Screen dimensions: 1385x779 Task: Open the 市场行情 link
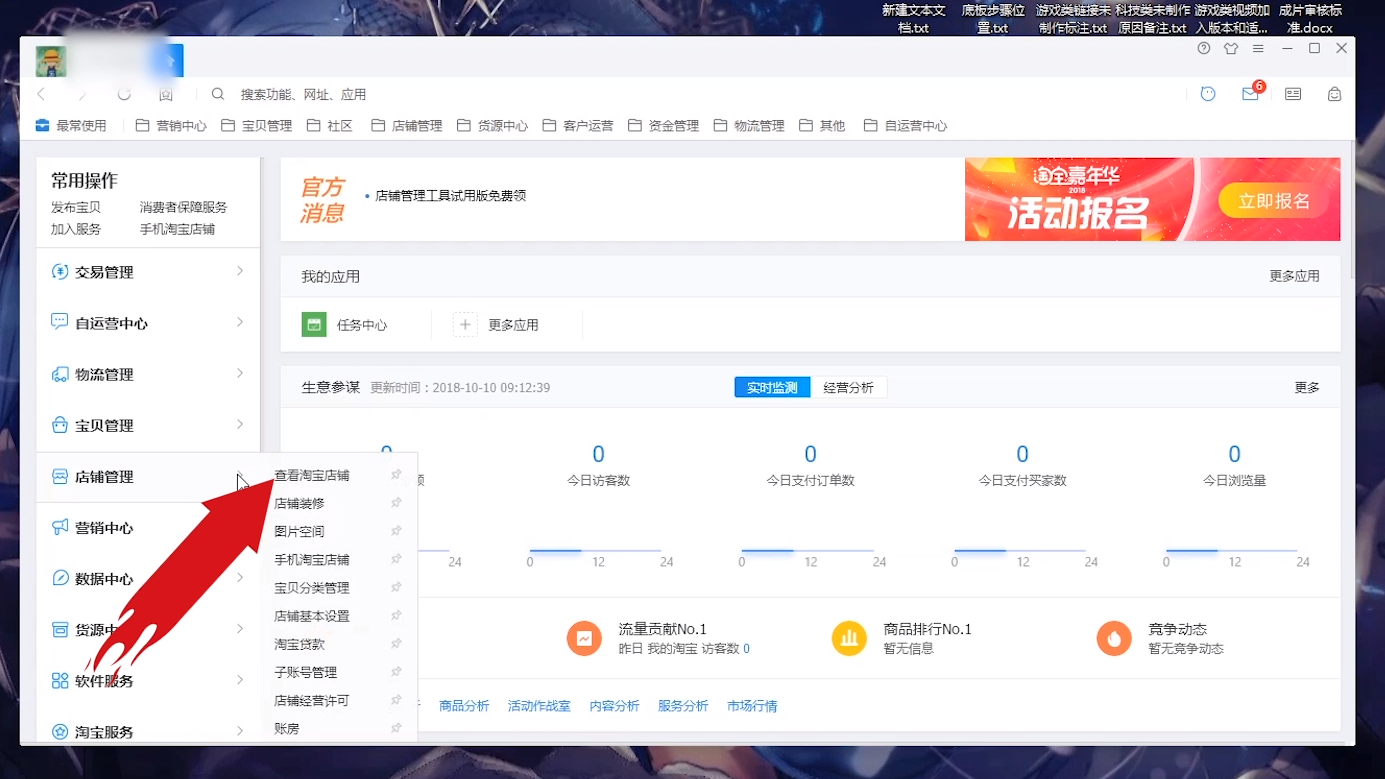752,706
